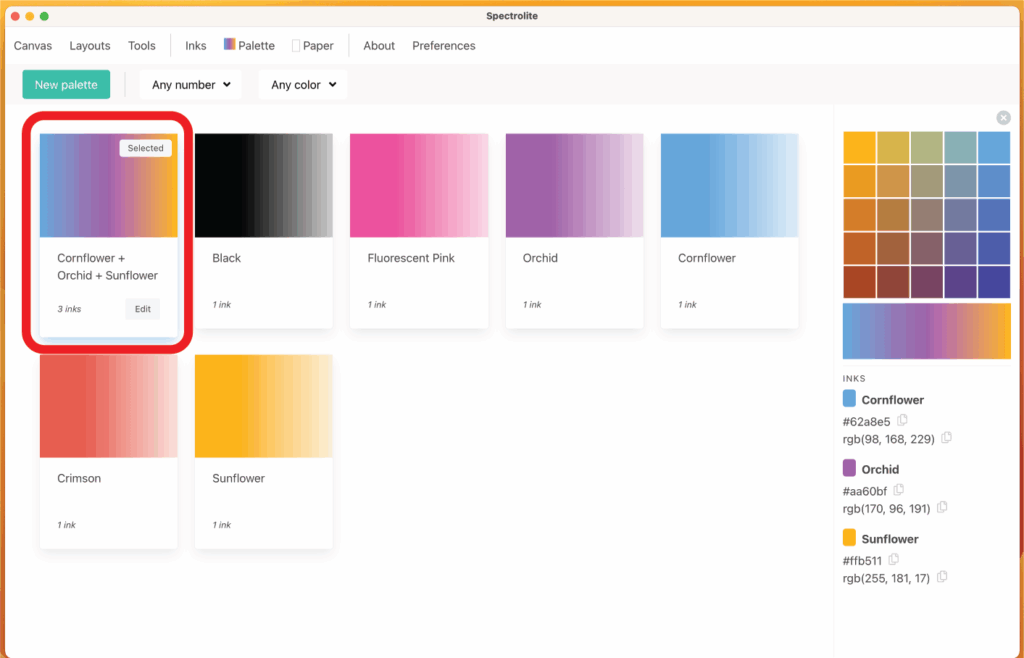Click the Sunflower ink color swatch
Viewport: 1024px width, 658px height.
(x=850, y=538)
